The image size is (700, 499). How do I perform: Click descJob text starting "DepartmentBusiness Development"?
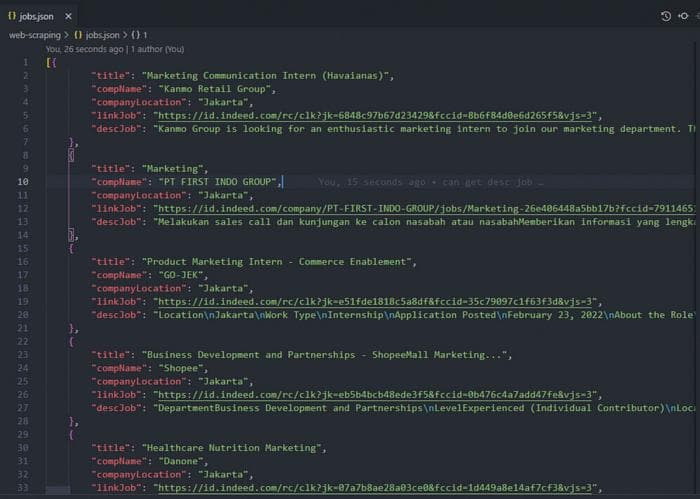(x=424, y=408)
